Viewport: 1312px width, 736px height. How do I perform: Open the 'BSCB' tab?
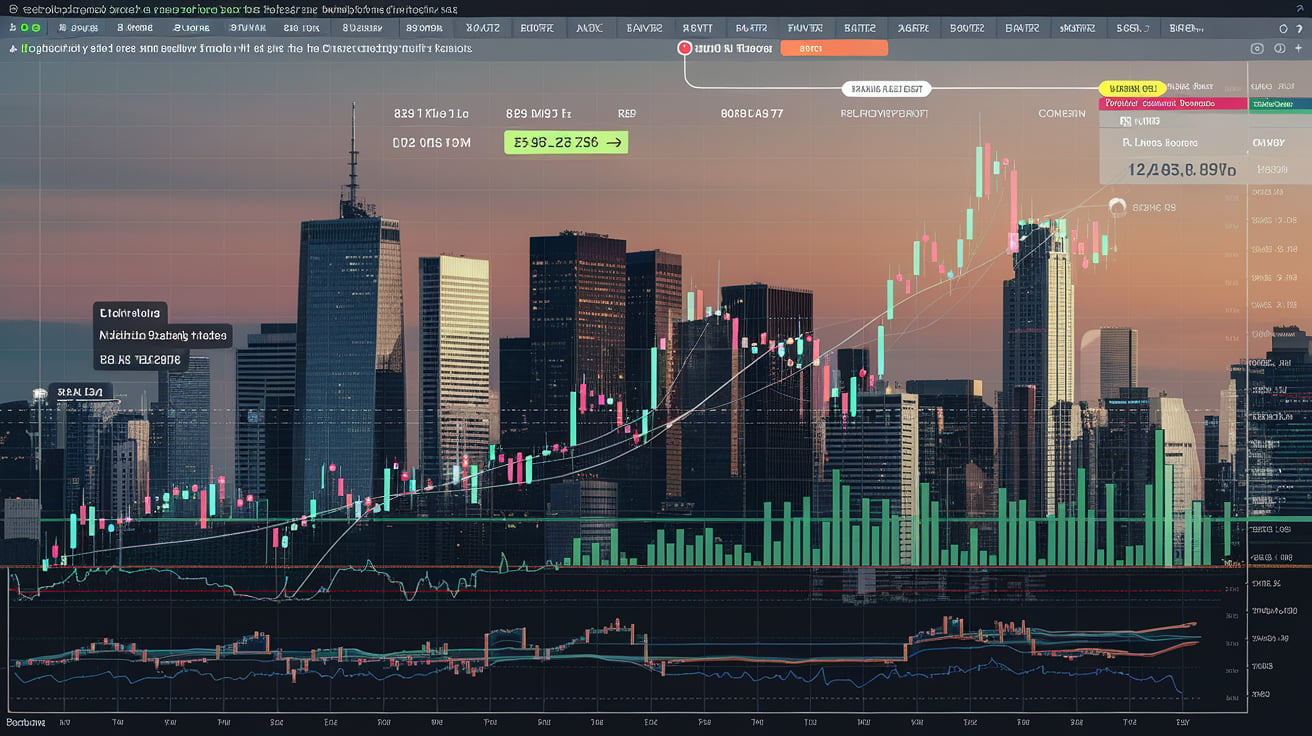[1132, 28]
